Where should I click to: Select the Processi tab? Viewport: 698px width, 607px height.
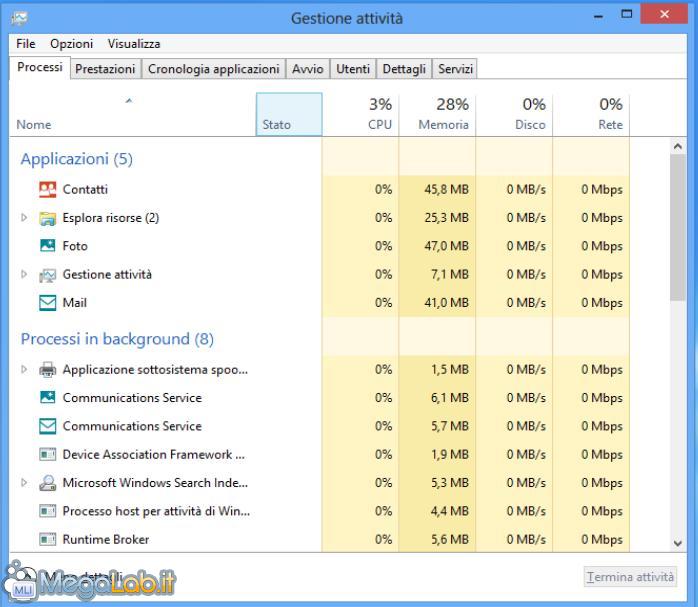40,67
